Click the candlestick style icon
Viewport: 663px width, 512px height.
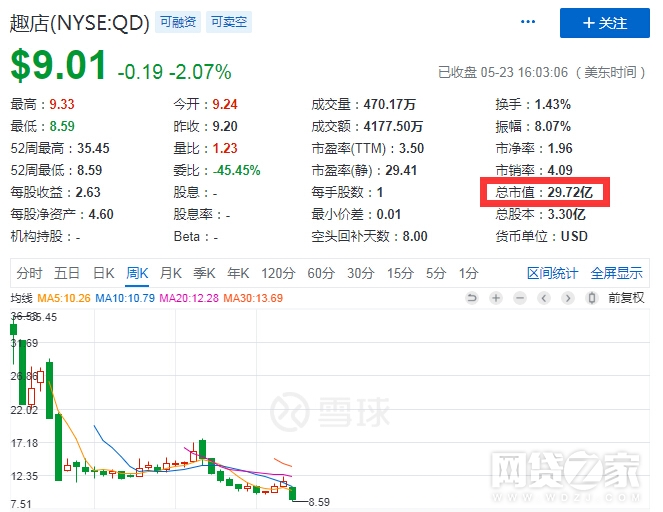point(592,298)
